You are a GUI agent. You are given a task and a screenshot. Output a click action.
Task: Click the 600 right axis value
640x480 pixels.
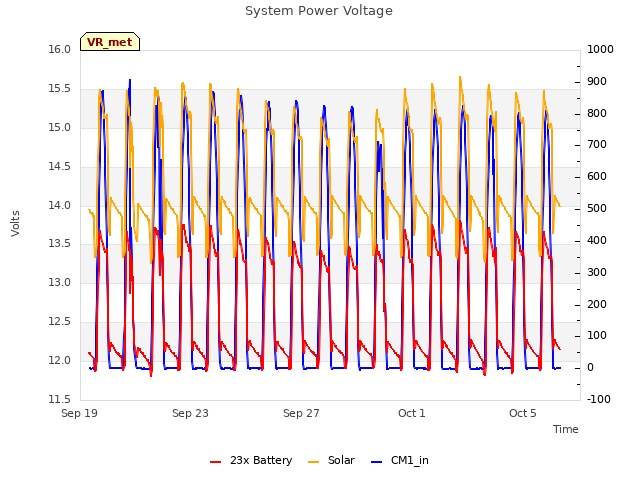tap(597, 176)
